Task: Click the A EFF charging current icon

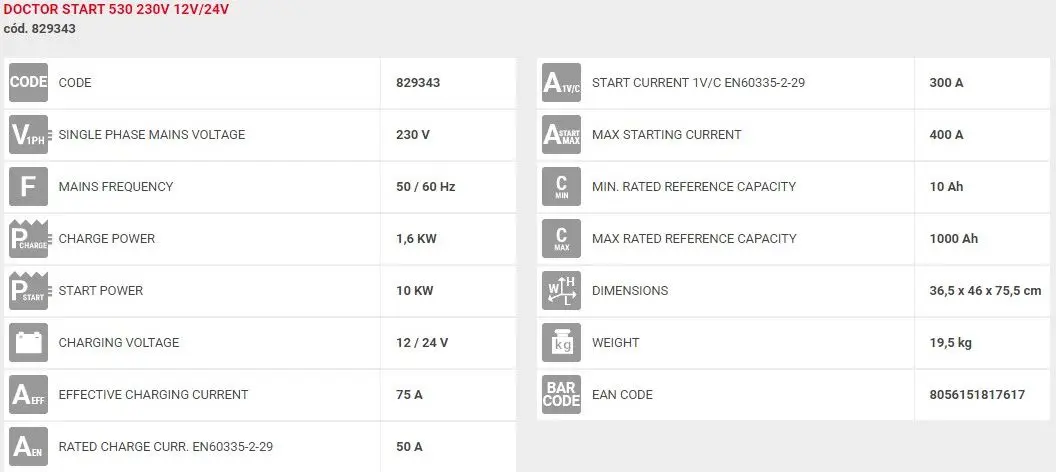Action: click(x=28, y=395)
